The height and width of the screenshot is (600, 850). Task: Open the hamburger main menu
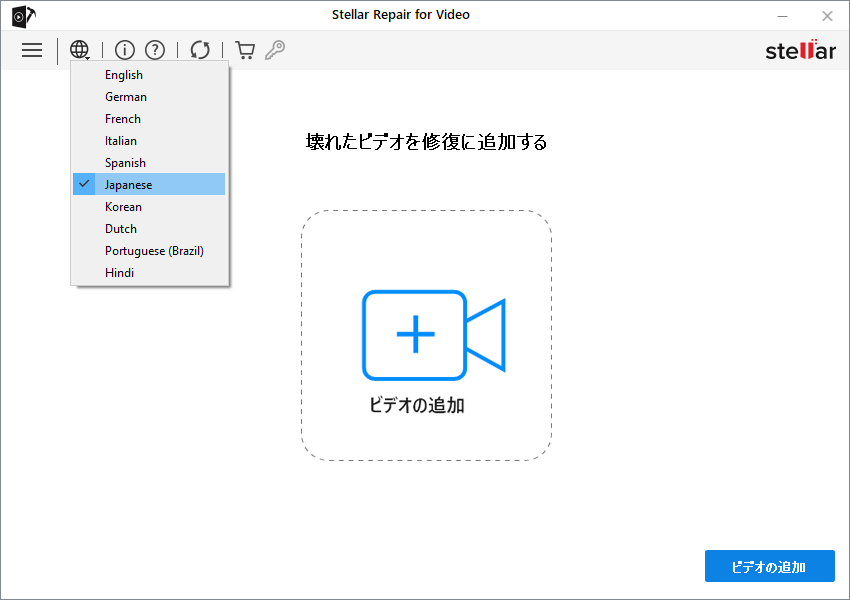coord(32,50)
